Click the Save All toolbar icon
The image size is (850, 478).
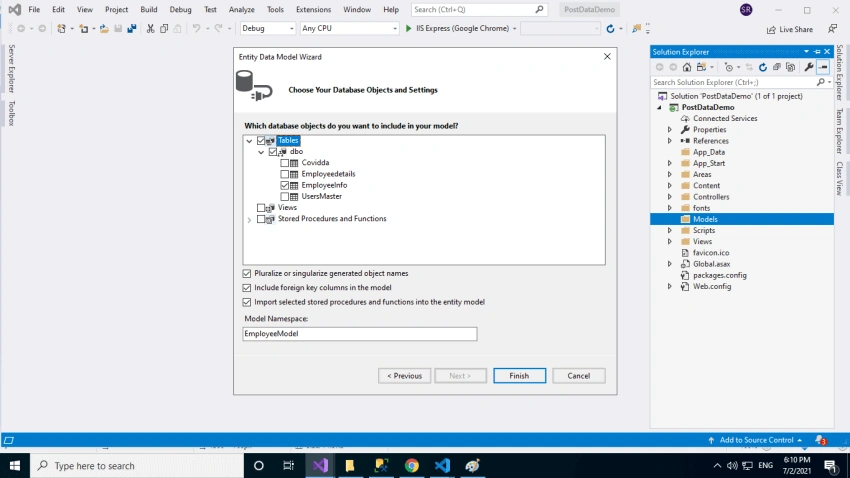(132, 28)
